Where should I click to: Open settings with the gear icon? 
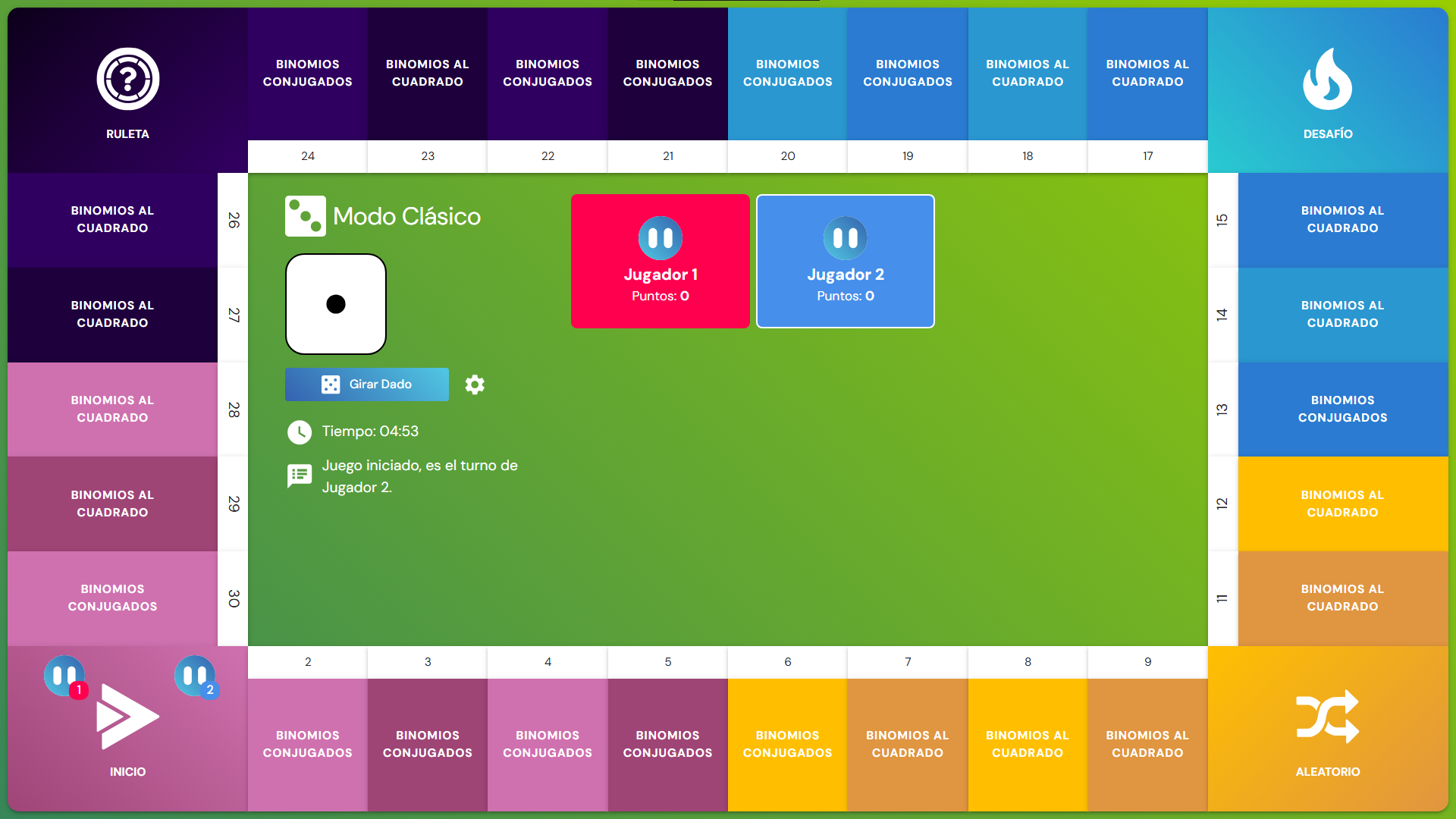coord(475,384)
